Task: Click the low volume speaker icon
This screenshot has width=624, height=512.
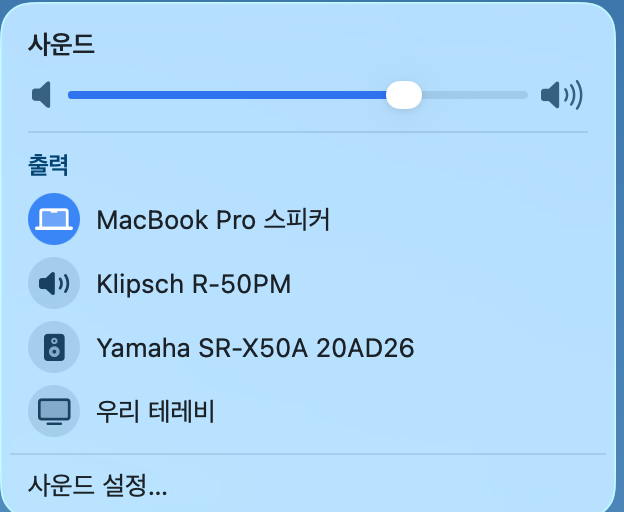Action: (x=41, y=95)
